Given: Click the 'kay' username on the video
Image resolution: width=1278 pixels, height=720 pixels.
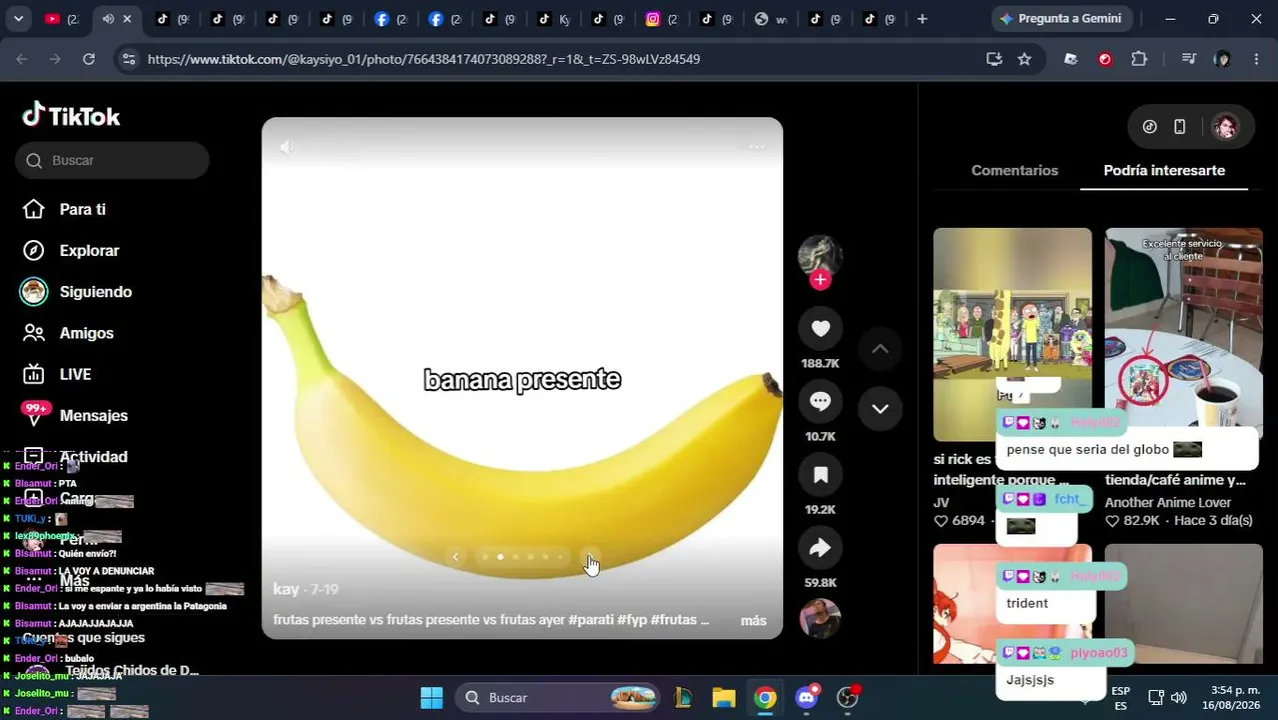Looking at the screenshot, I should [x=286, y=590].
